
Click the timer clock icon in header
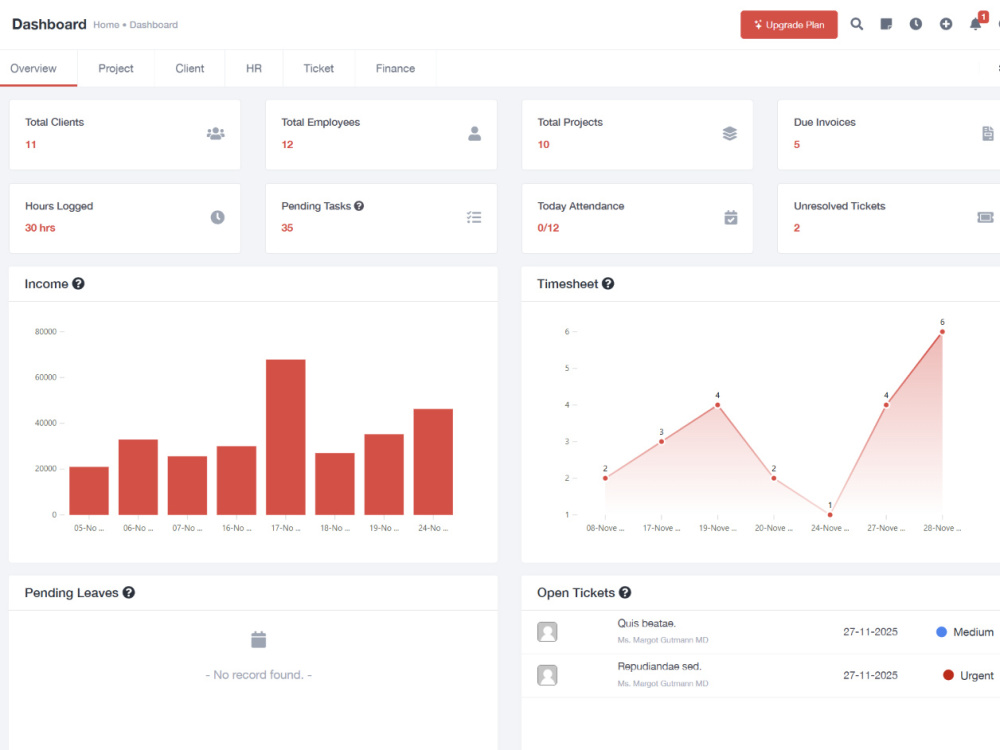(x=915, y=24)
